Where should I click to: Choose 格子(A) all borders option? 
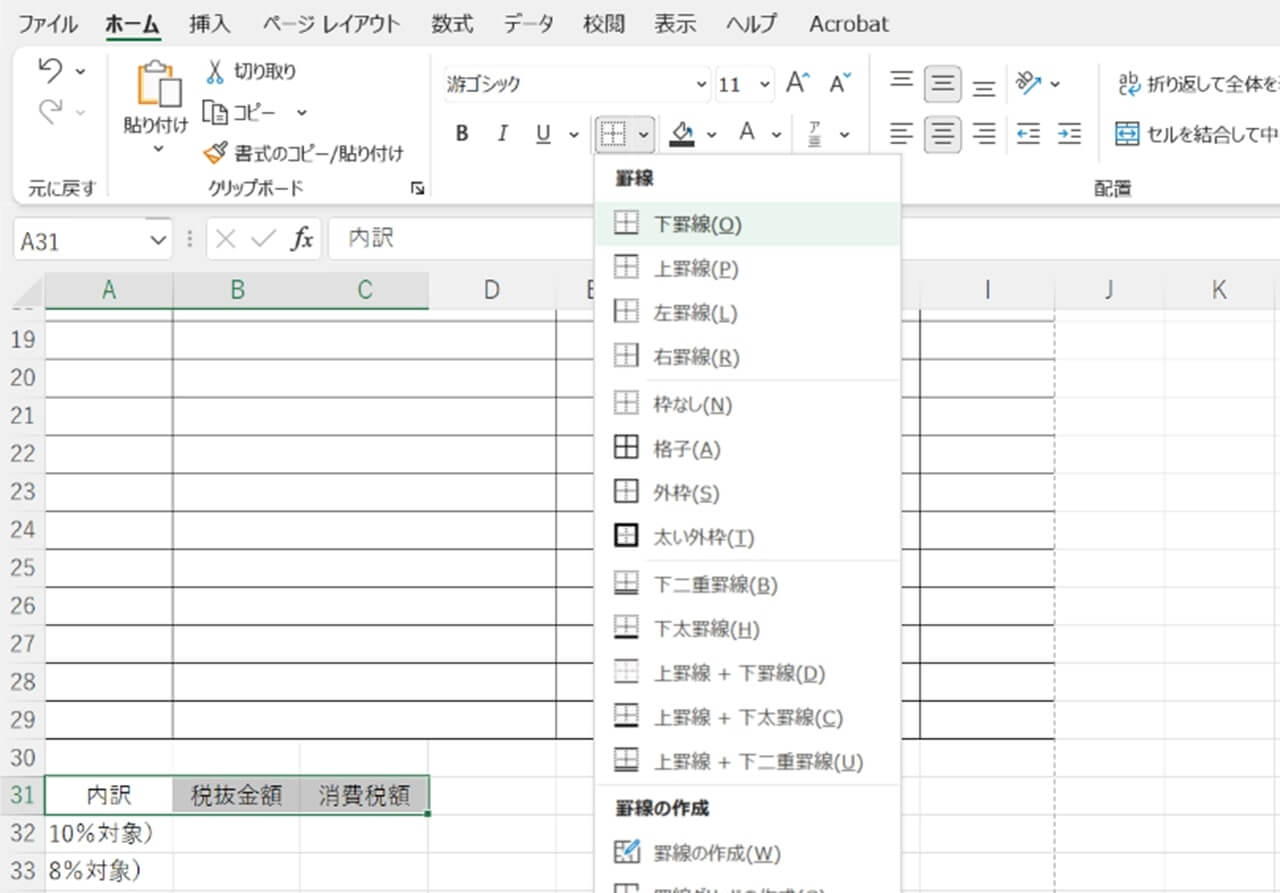(747, 449)
